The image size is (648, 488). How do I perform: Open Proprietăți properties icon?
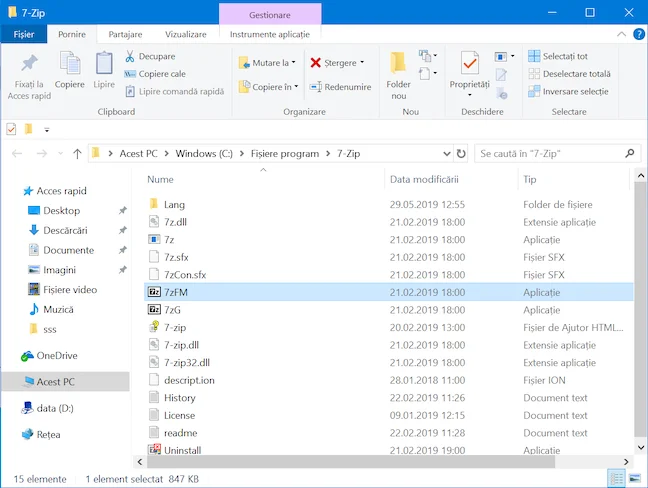pos(469,64)
